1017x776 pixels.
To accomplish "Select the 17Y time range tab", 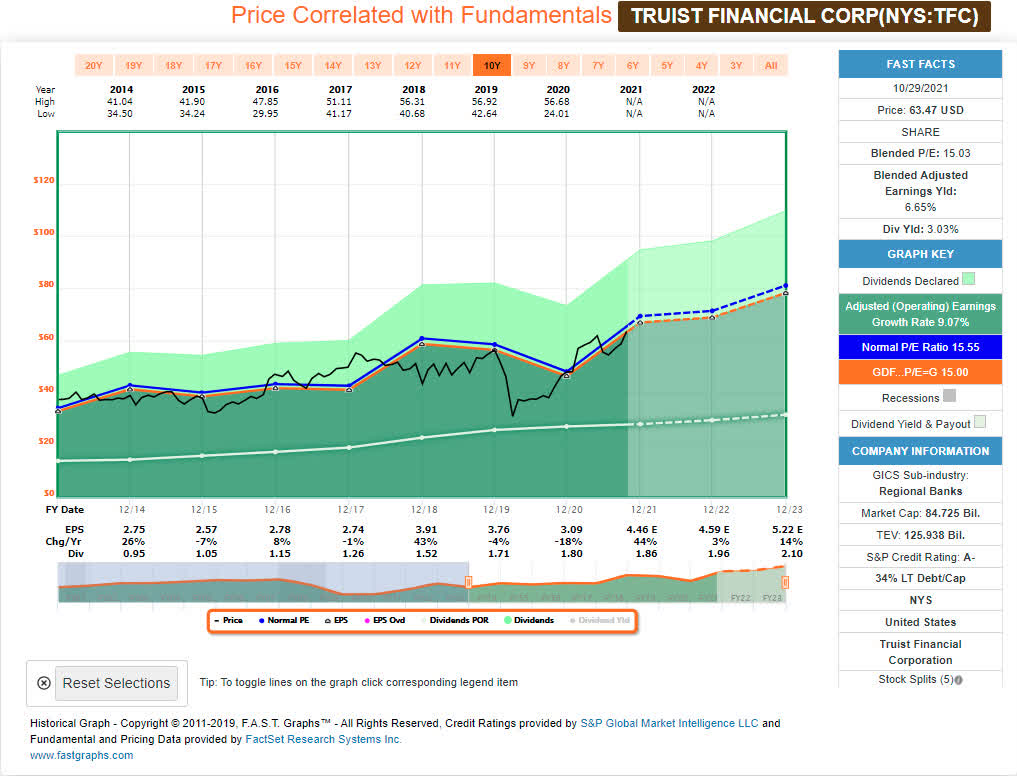I will pyautogui.click(x=213, y=66).
